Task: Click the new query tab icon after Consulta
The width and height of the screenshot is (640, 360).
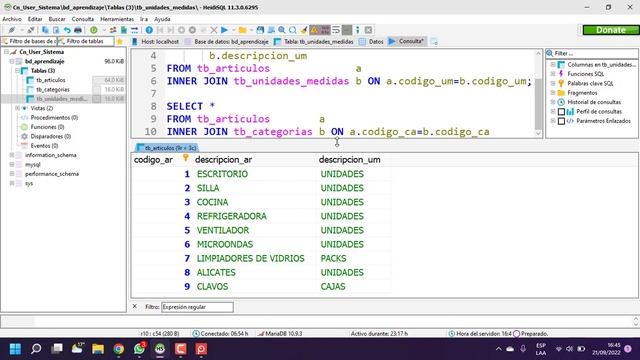Action: 434,41
